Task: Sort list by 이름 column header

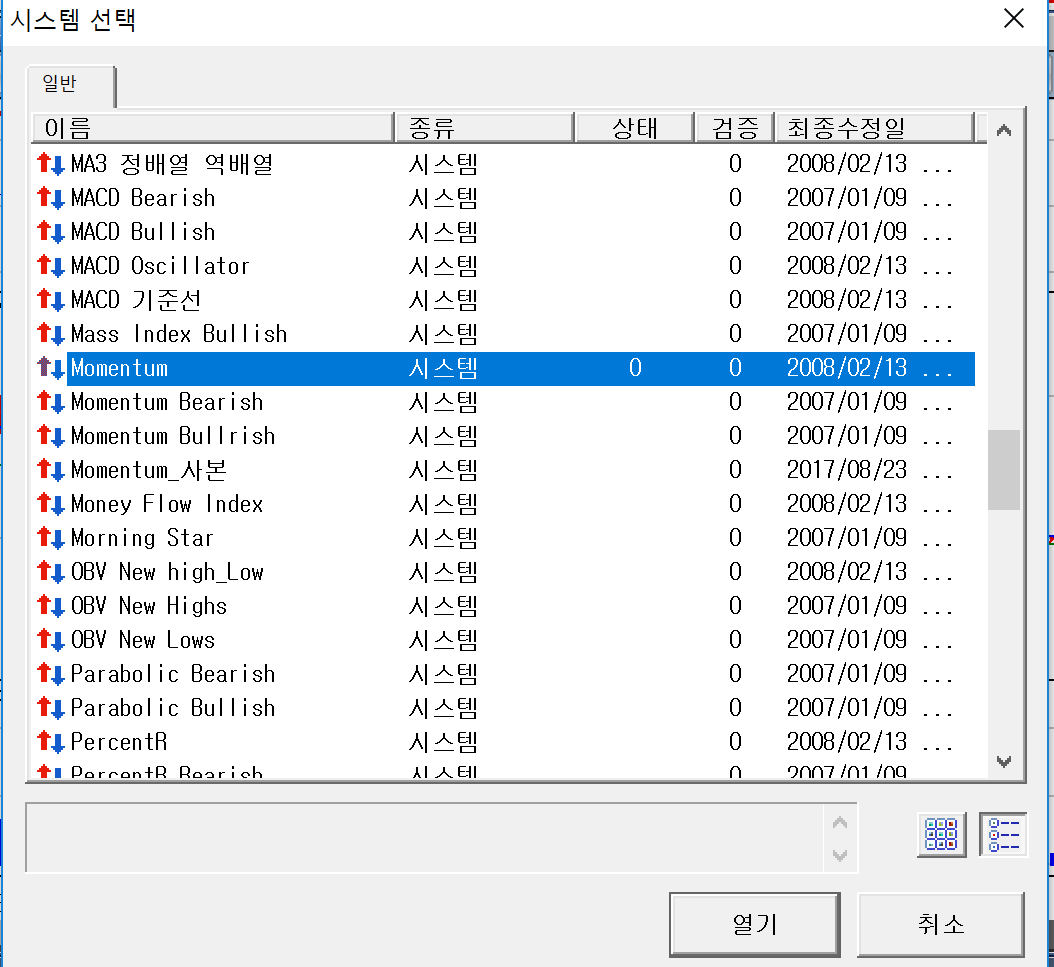Action: click(x=212, y=128)
